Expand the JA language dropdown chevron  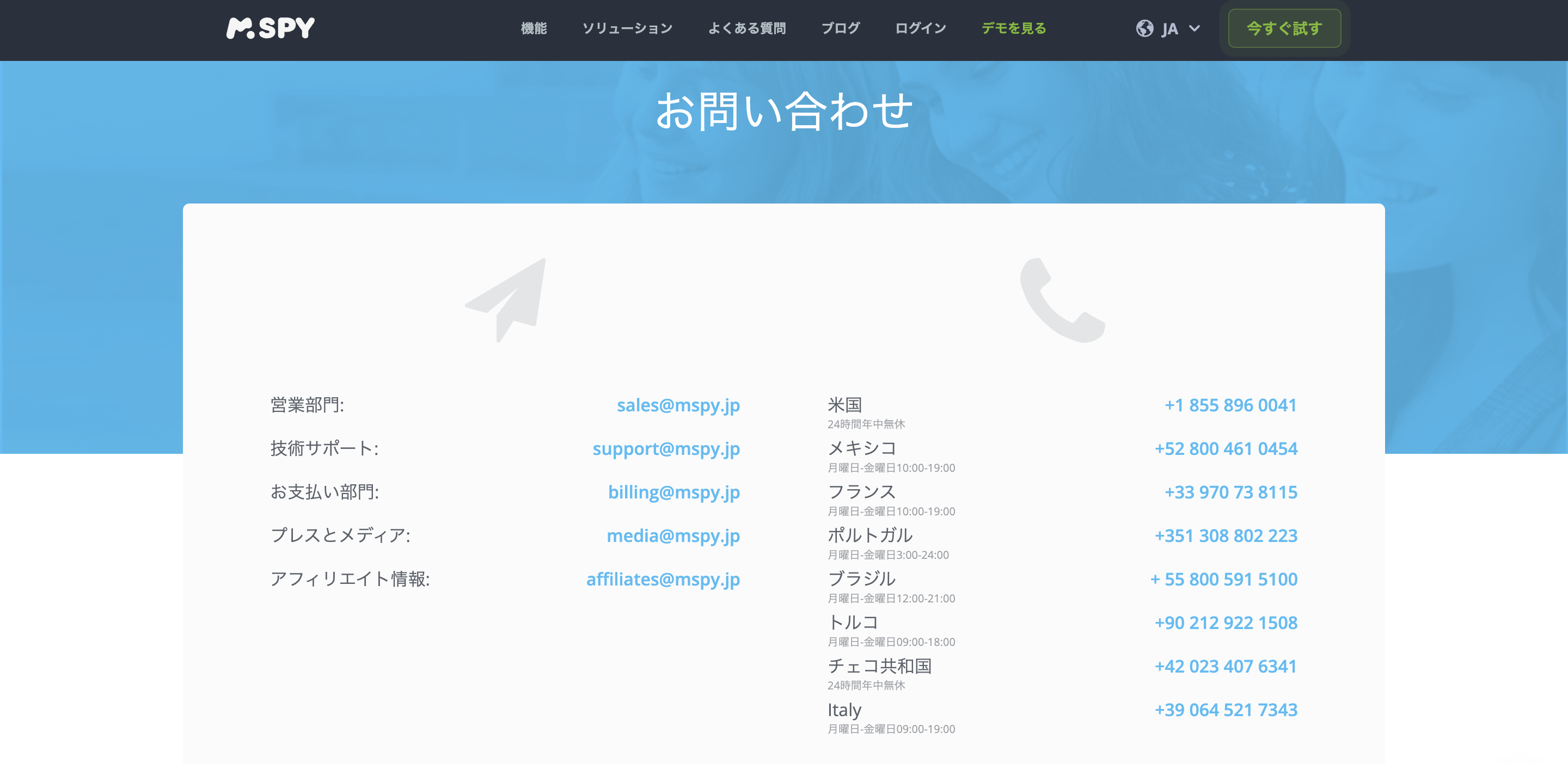[x=1195, y=29]
